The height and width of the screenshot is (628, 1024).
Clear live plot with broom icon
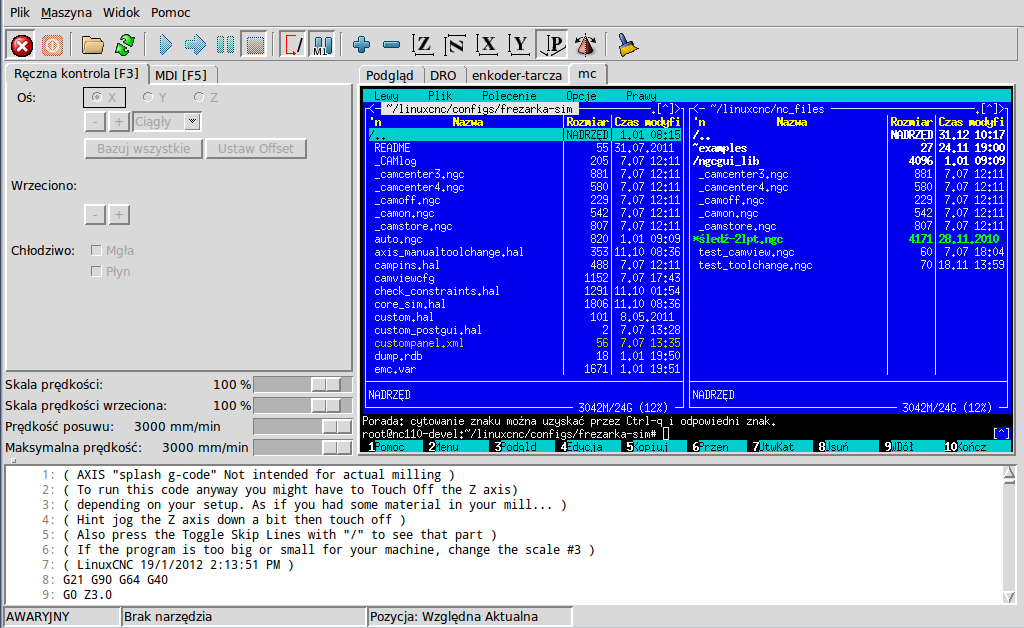pos(627,45)
